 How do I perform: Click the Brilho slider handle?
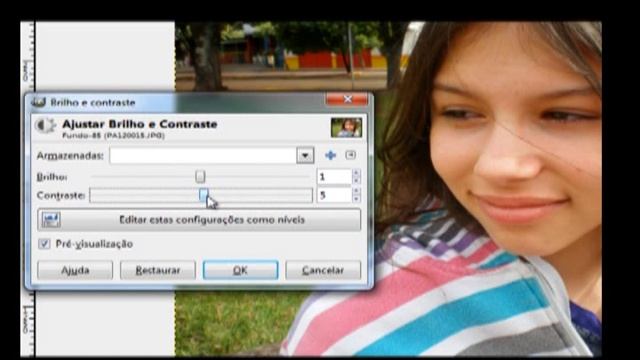tap(200, 177)
